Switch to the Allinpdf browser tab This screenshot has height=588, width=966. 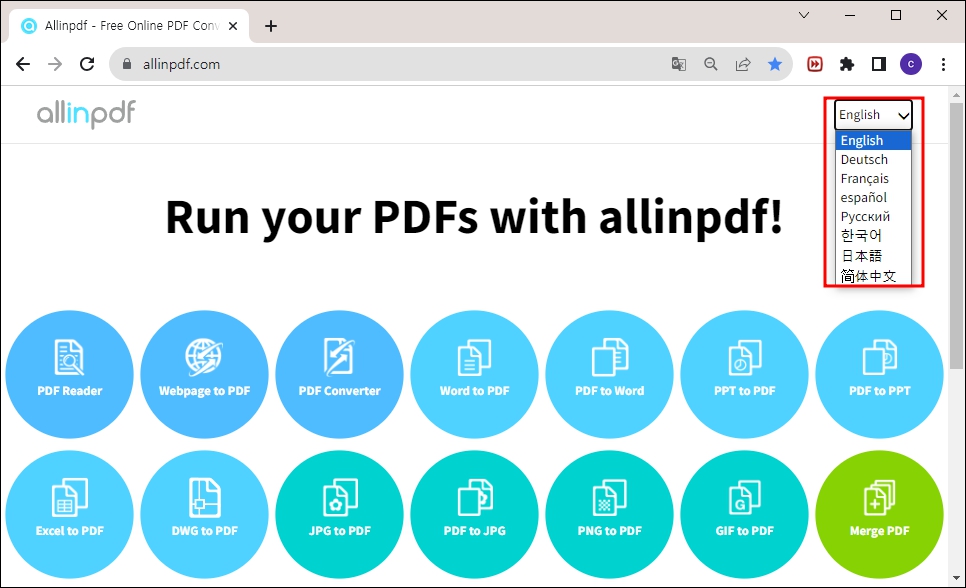click(x=129, y=26)
